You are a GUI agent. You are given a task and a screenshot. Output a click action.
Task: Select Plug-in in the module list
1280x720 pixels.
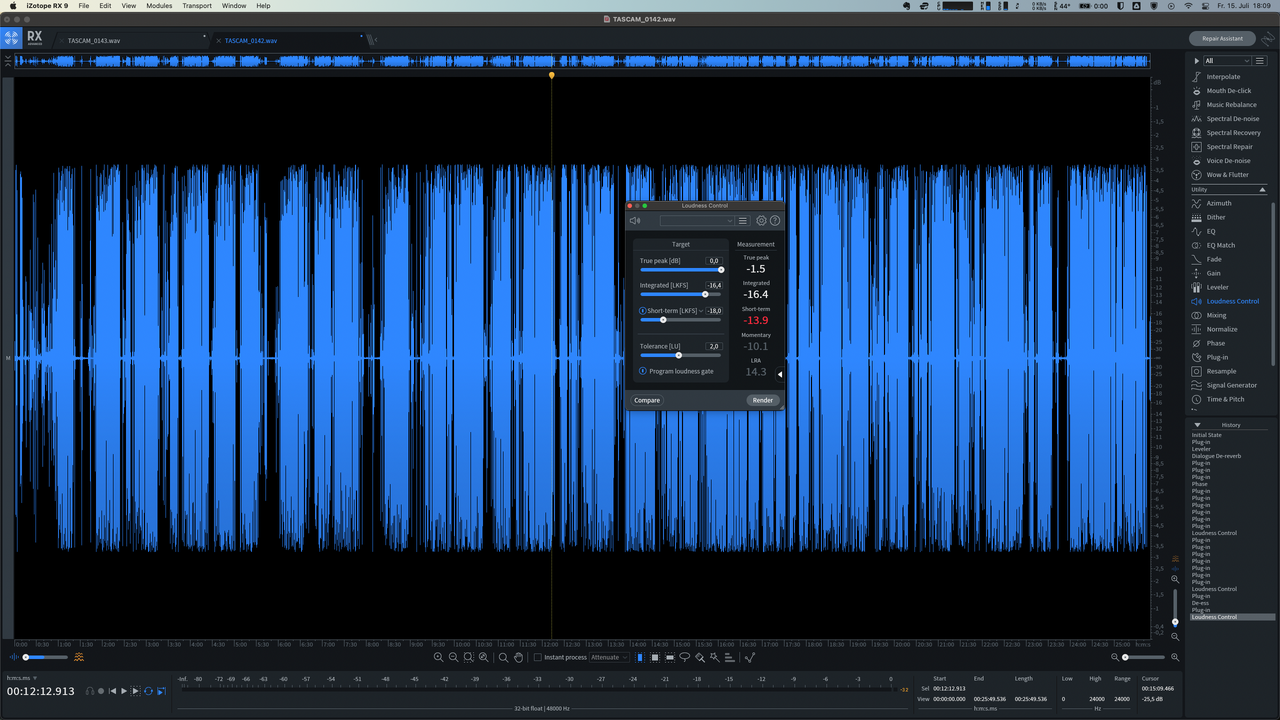[1217, 357]
